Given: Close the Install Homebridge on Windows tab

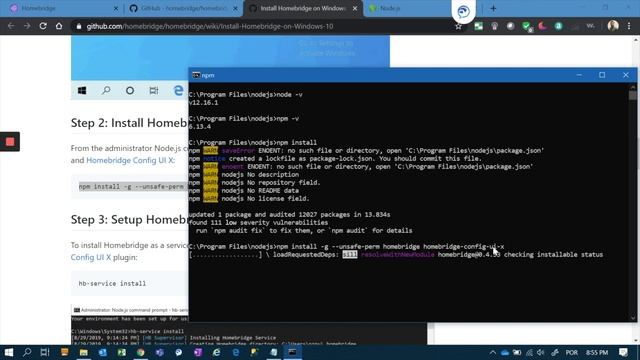Looking at the screenshot, I should click(x=355, y=8).
